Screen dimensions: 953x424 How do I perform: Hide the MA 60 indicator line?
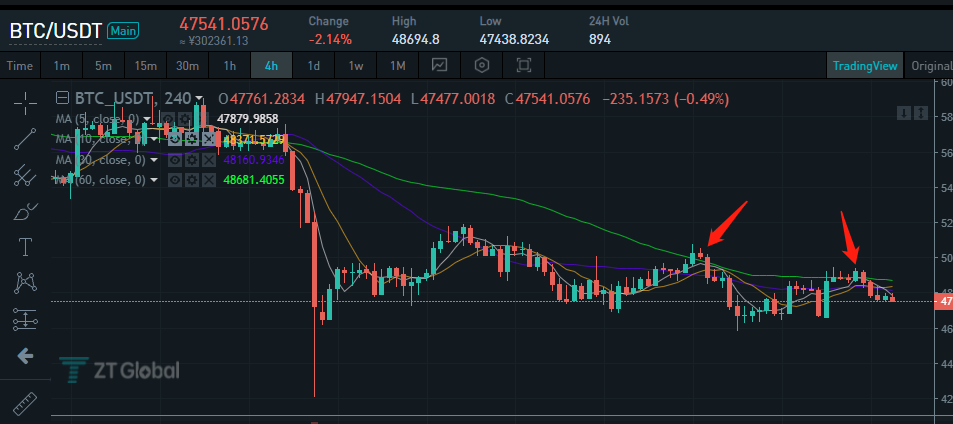point(175,180)
